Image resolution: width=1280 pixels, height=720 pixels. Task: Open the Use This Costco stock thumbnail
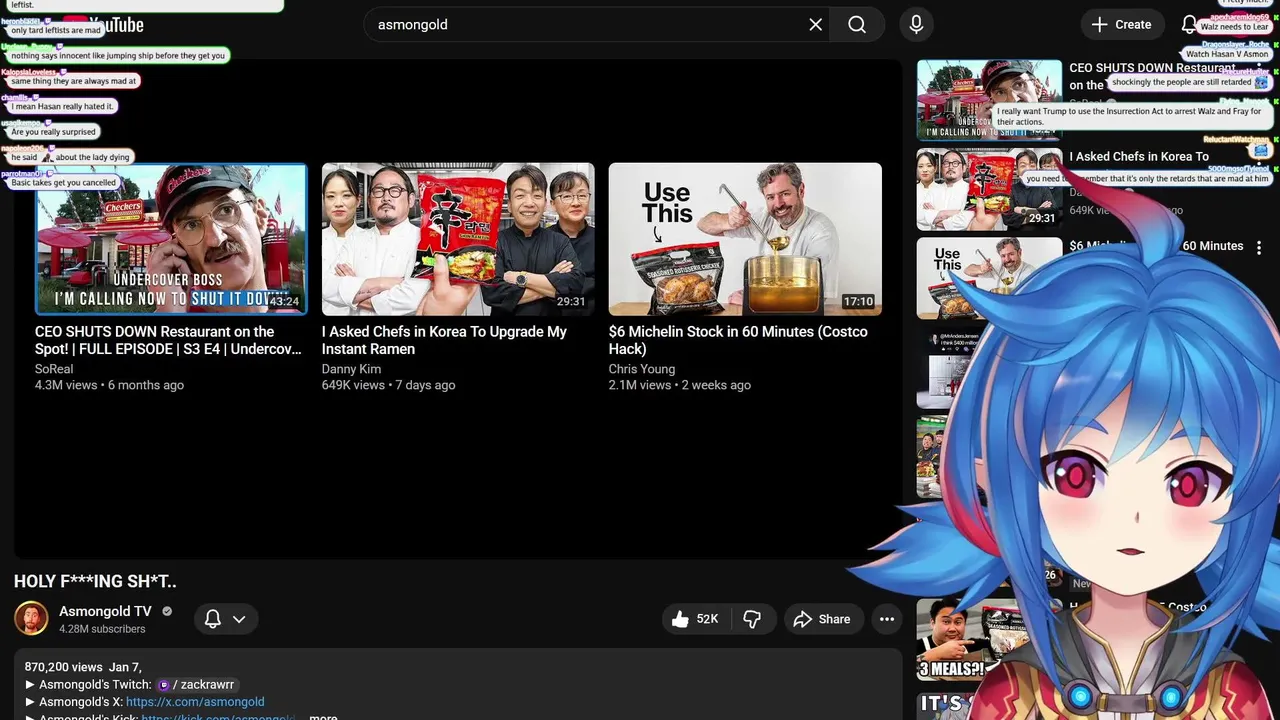click(x=745, y=239)
